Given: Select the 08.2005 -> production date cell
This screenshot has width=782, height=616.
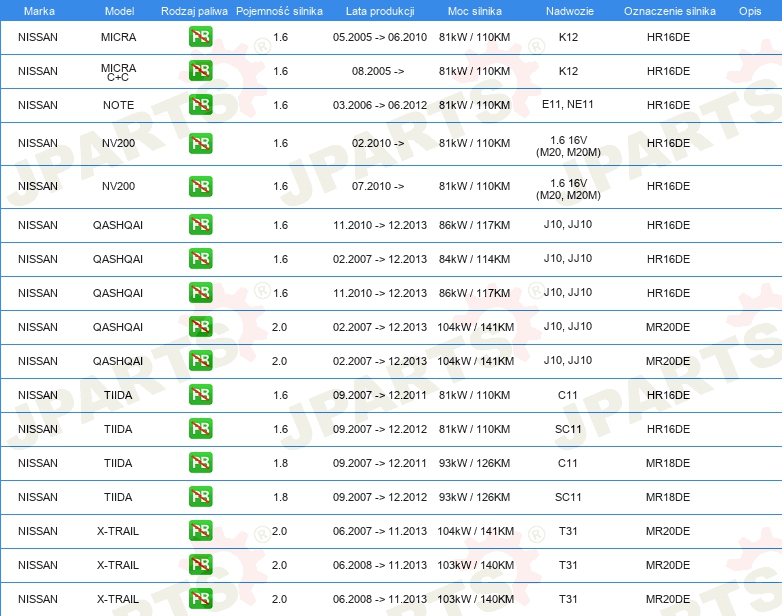Looking at the screenshot, I should pyautogui.click(x=378, y=71).
